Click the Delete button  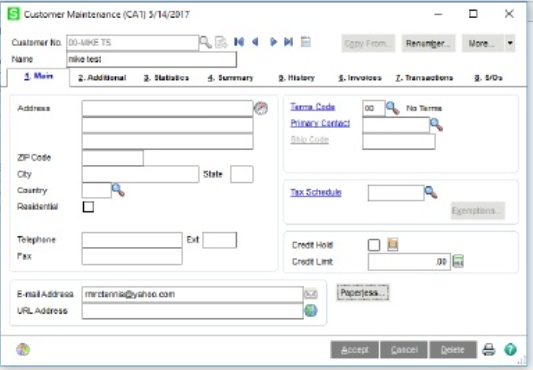point(453,350)
